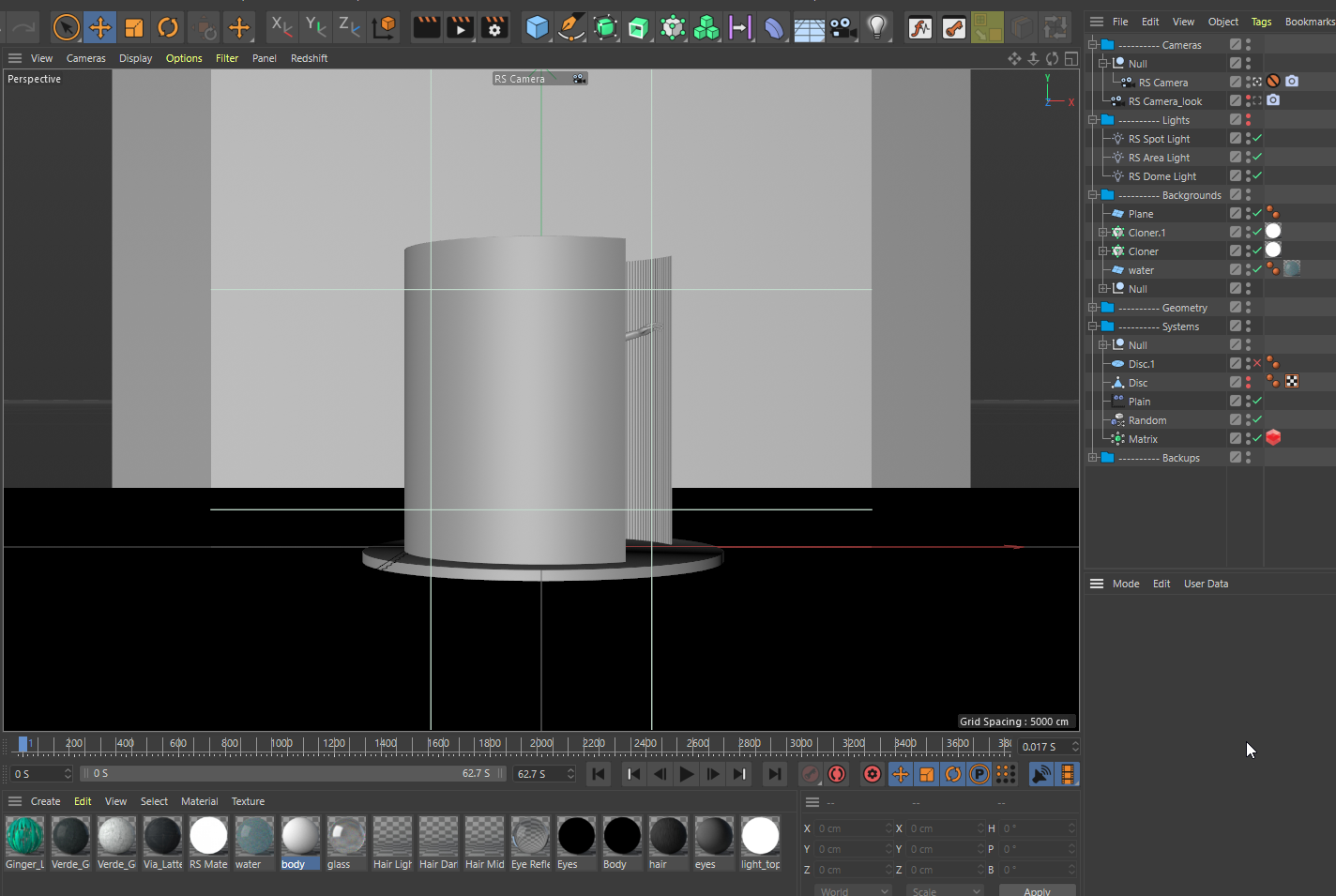The height and width of the screenshot is (896, 1336).
Task: Enable Disc.1 by clicking its red X
Action: tap(1257, 364)
